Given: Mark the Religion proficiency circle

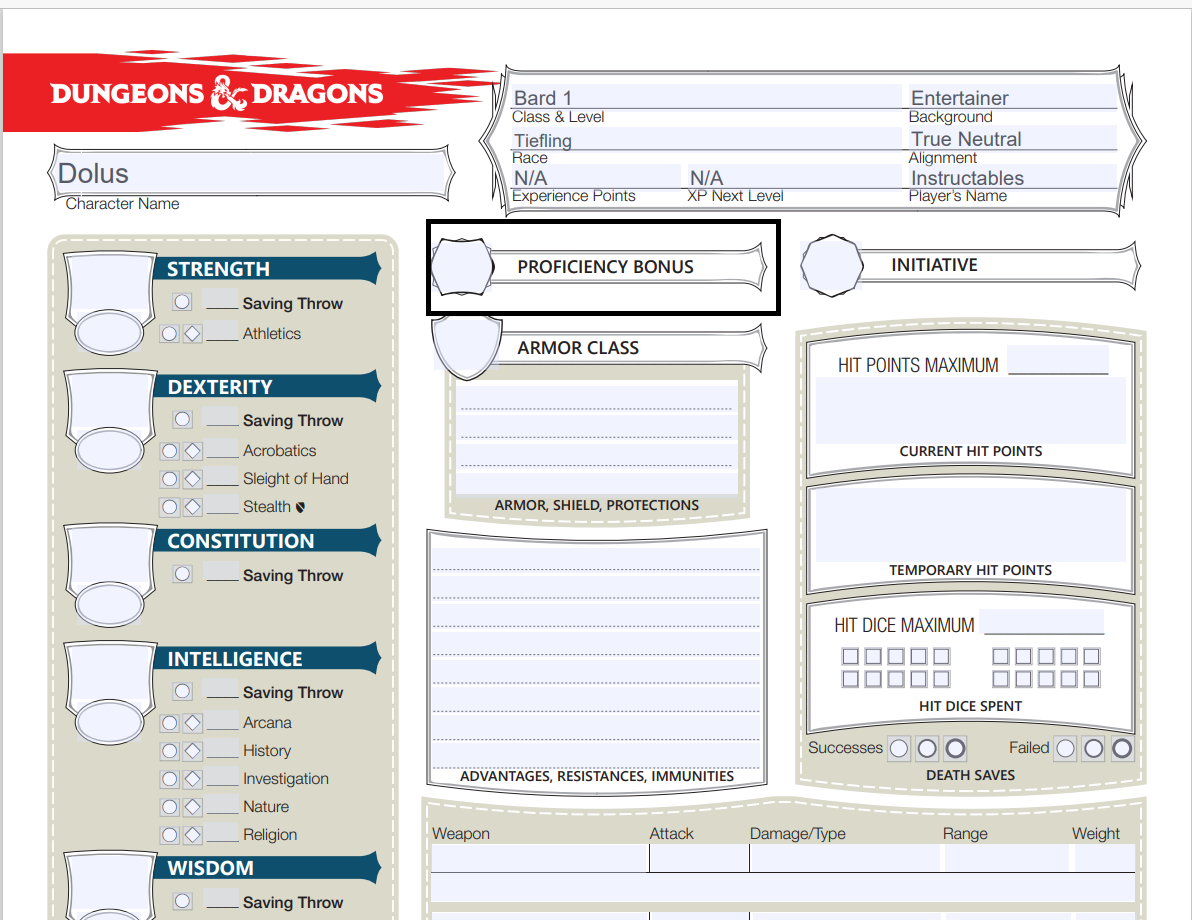Looking at the screenshot, I should (170, 835).
